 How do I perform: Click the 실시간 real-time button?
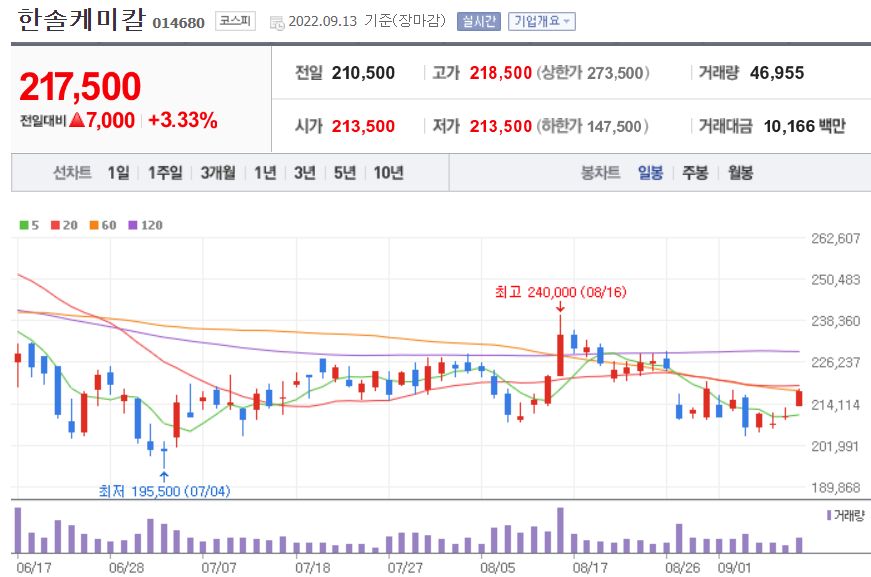tap(479, 22)
